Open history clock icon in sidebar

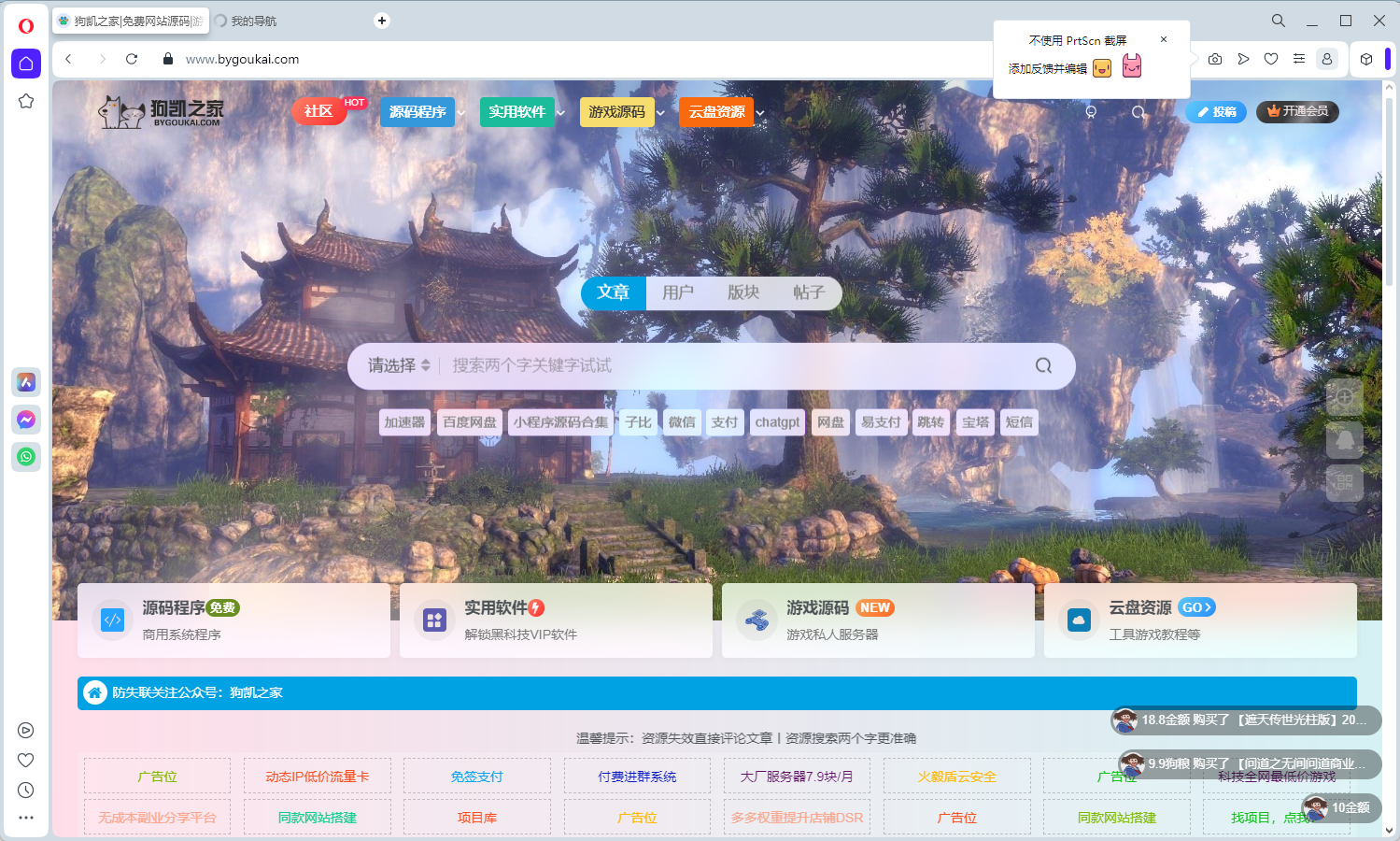pos(26,791)
